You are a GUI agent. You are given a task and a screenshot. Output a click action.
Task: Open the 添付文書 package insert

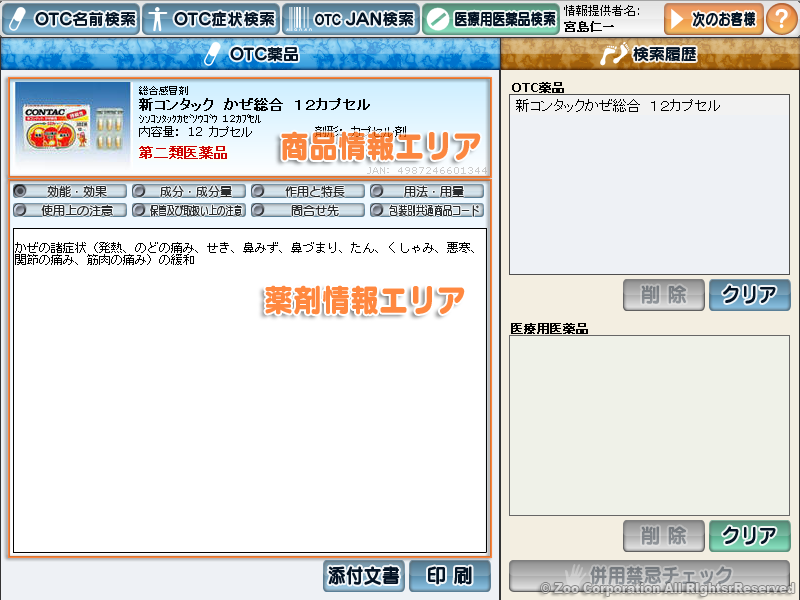click(x=364, y=576)
